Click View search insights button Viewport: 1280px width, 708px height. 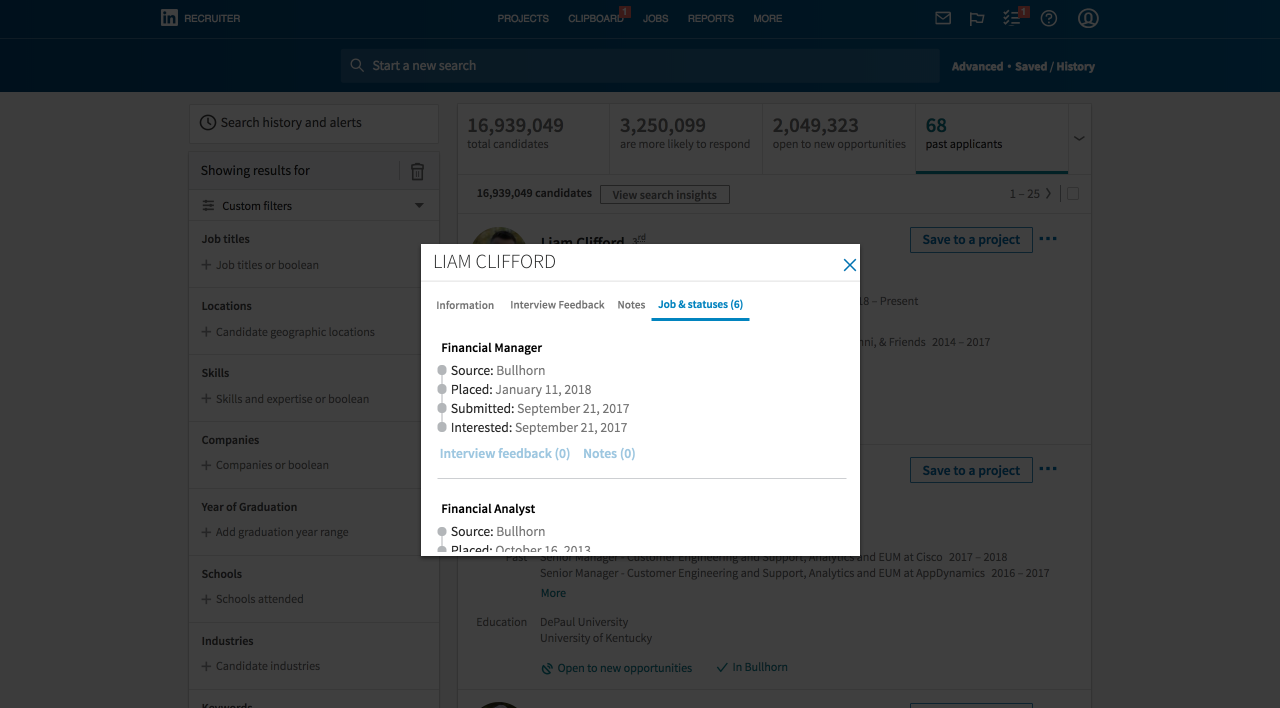pyautogui.click(x=665, y=195)
